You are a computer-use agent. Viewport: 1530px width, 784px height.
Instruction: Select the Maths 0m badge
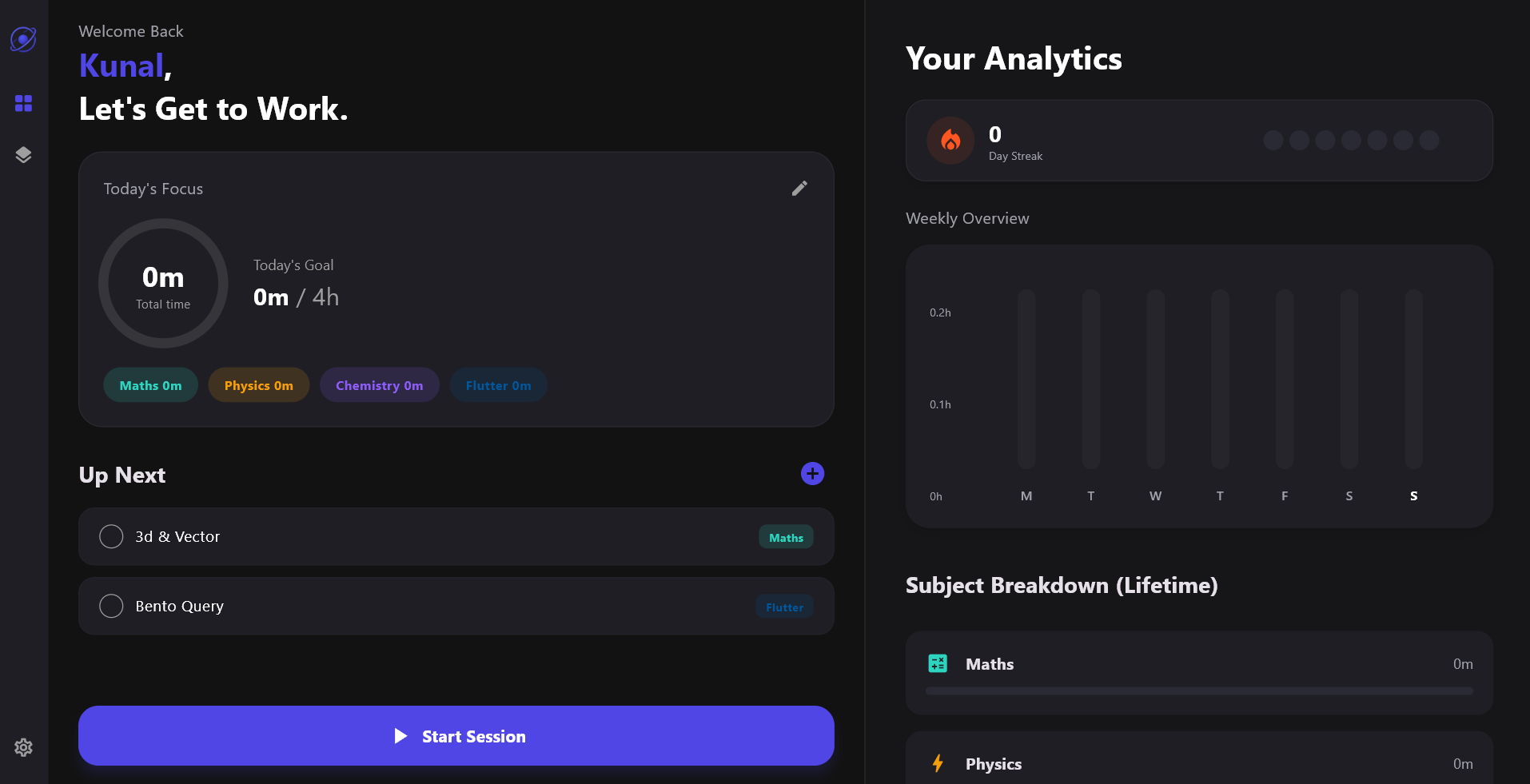point(150,384)
